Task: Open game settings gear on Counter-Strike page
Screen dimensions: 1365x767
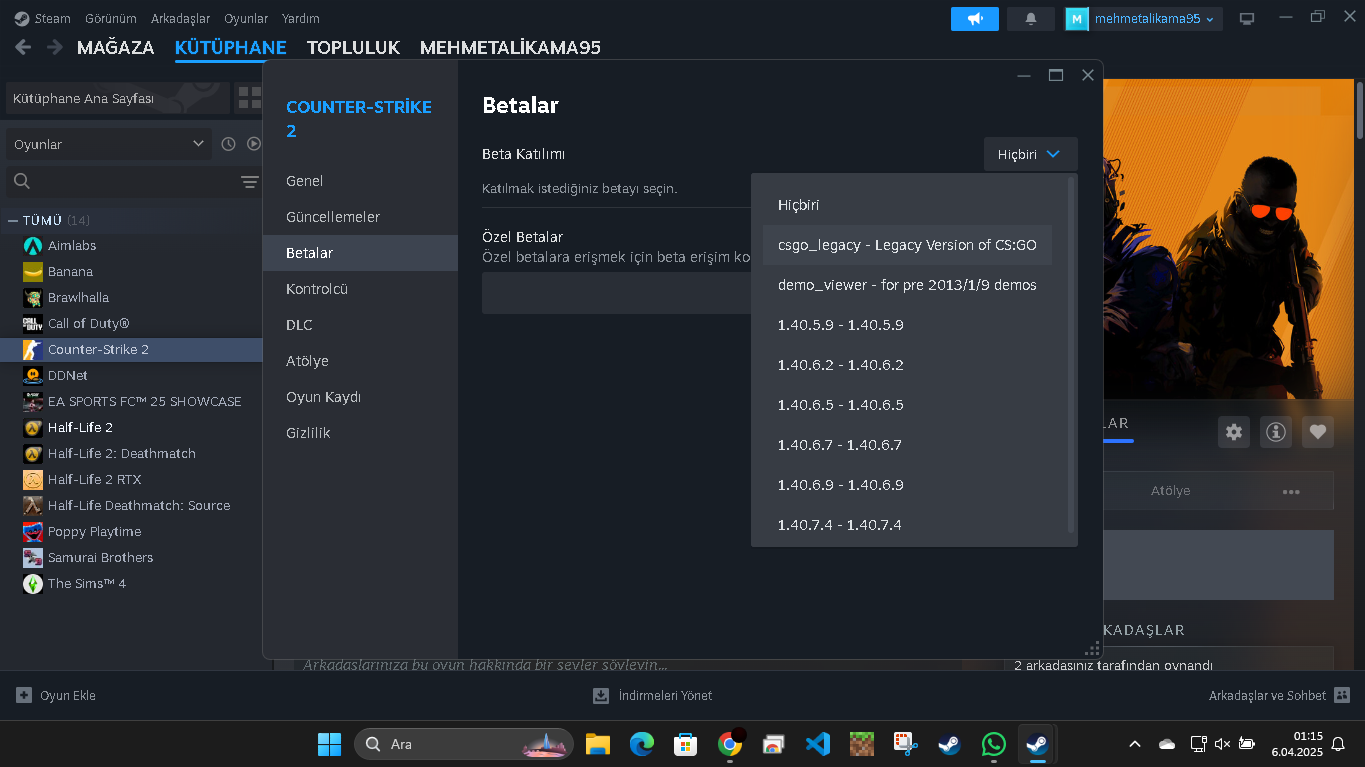Action: tap(1234, 432)
